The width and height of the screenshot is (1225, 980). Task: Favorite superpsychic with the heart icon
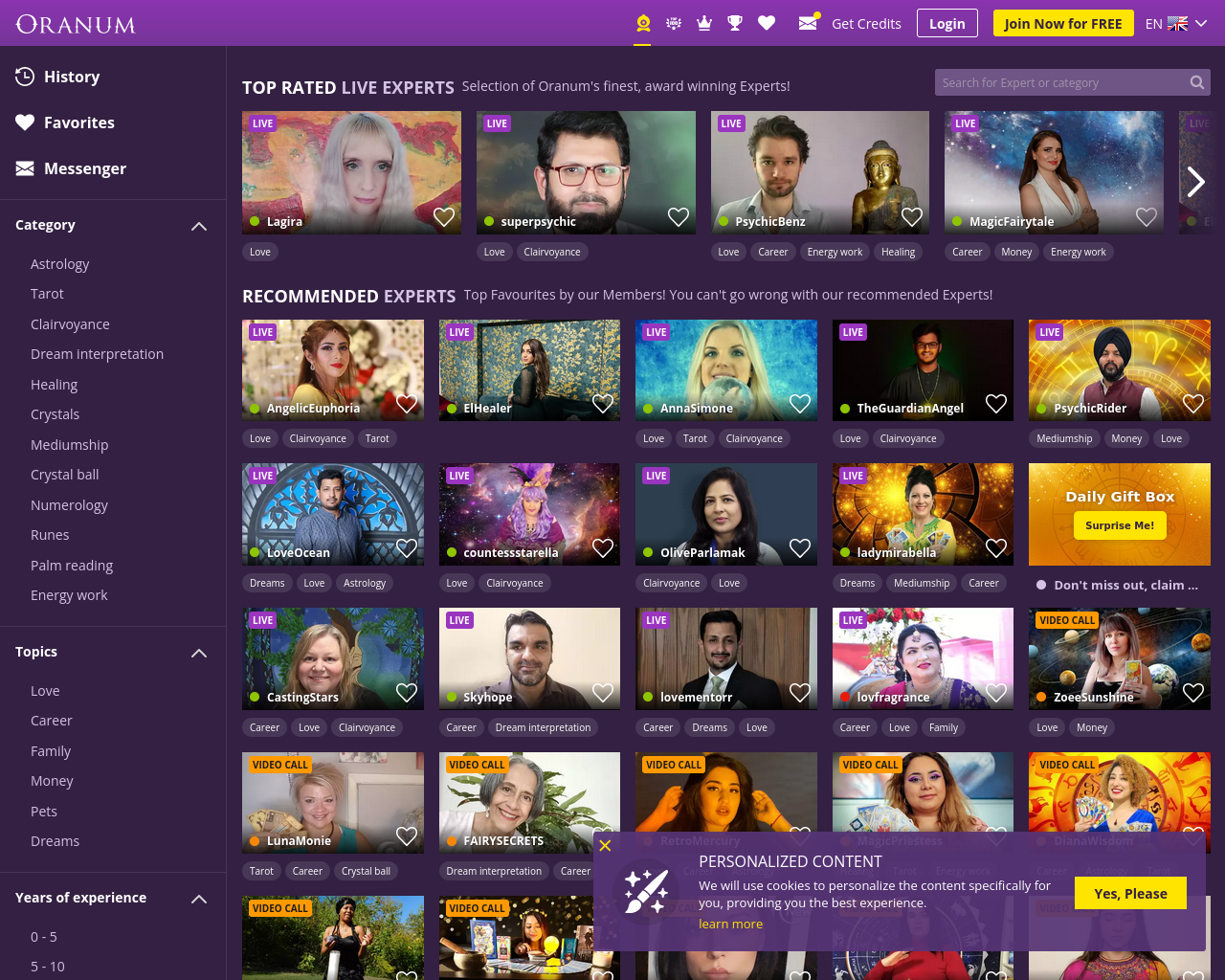click(x=679, y=217)
